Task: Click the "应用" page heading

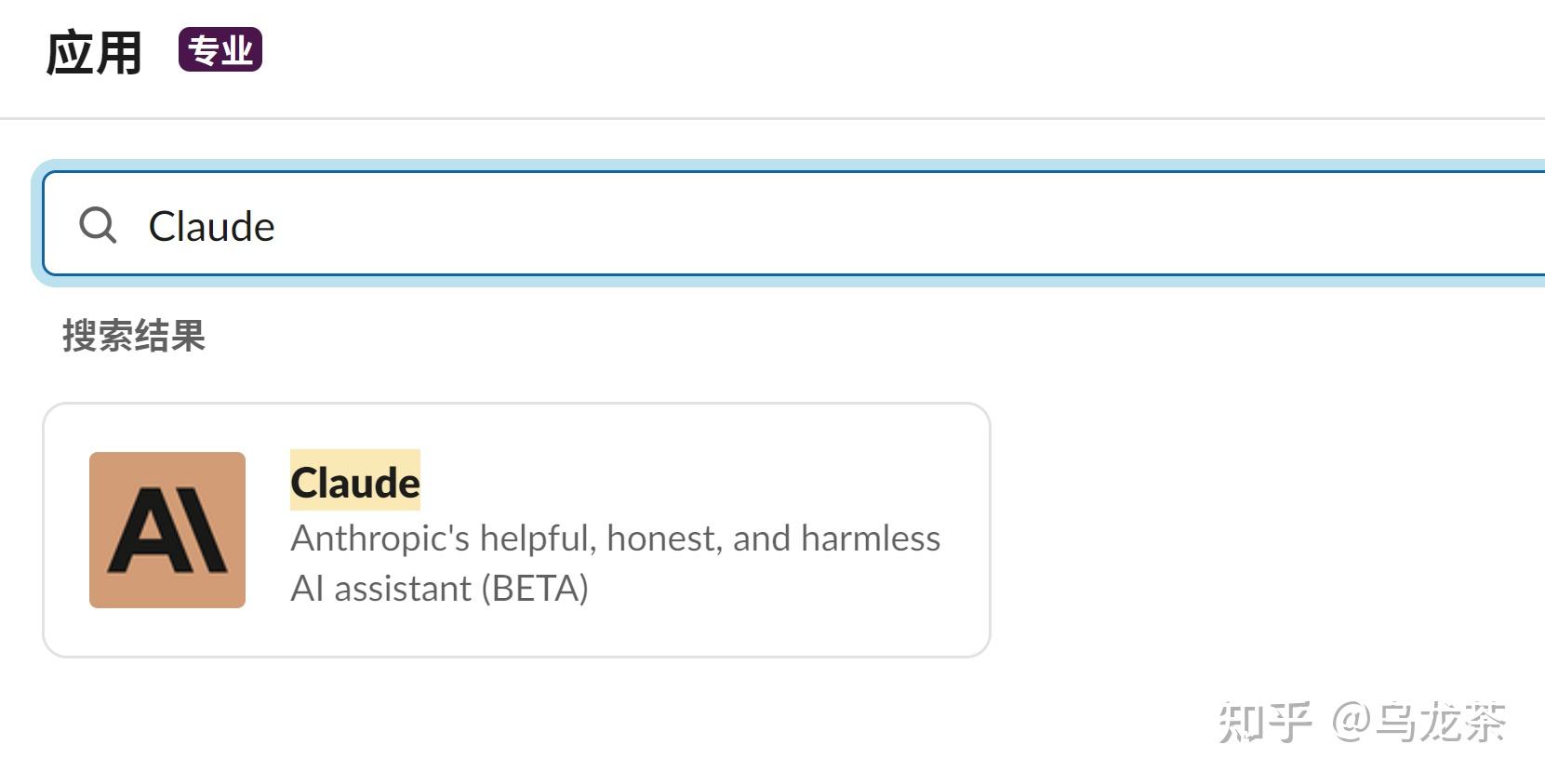Action: click(x=94, y=53)
